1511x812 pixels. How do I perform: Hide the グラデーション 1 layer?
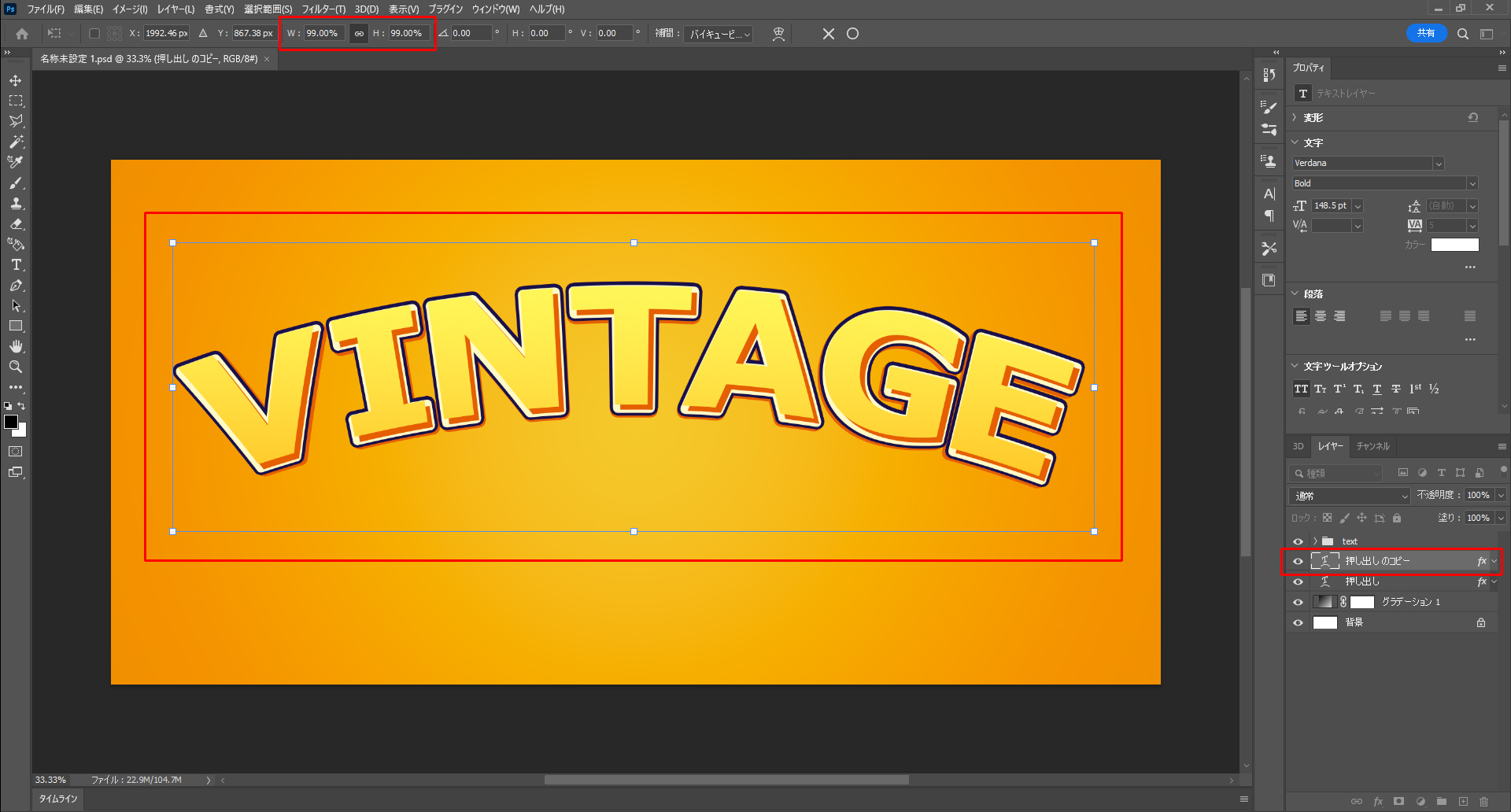[x=1298, y=602]
